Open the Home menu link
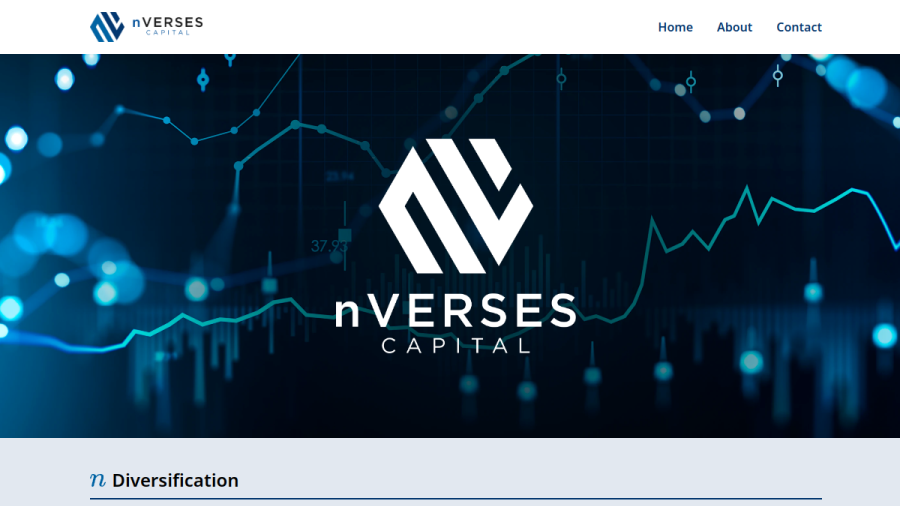Viewport: 900px width, 506px height. [675, 27]
